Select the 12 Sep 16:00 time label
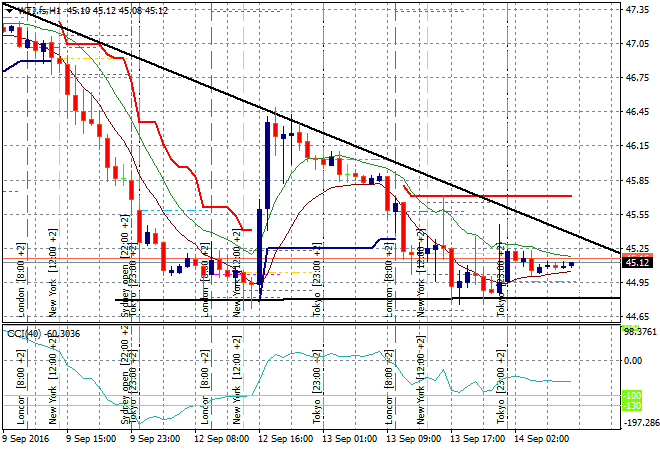Viewport: 660px width, 450px height. point(285,438)
